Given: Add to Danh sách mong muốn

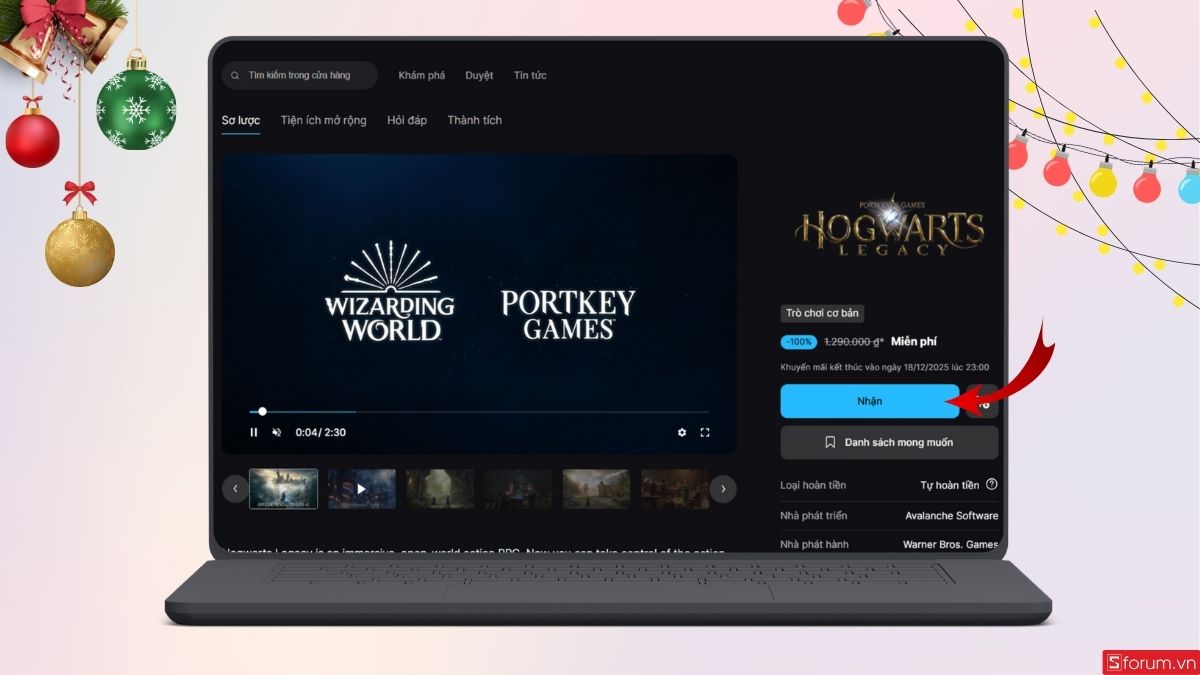Looking at the screenshot, I should point(889,442).
